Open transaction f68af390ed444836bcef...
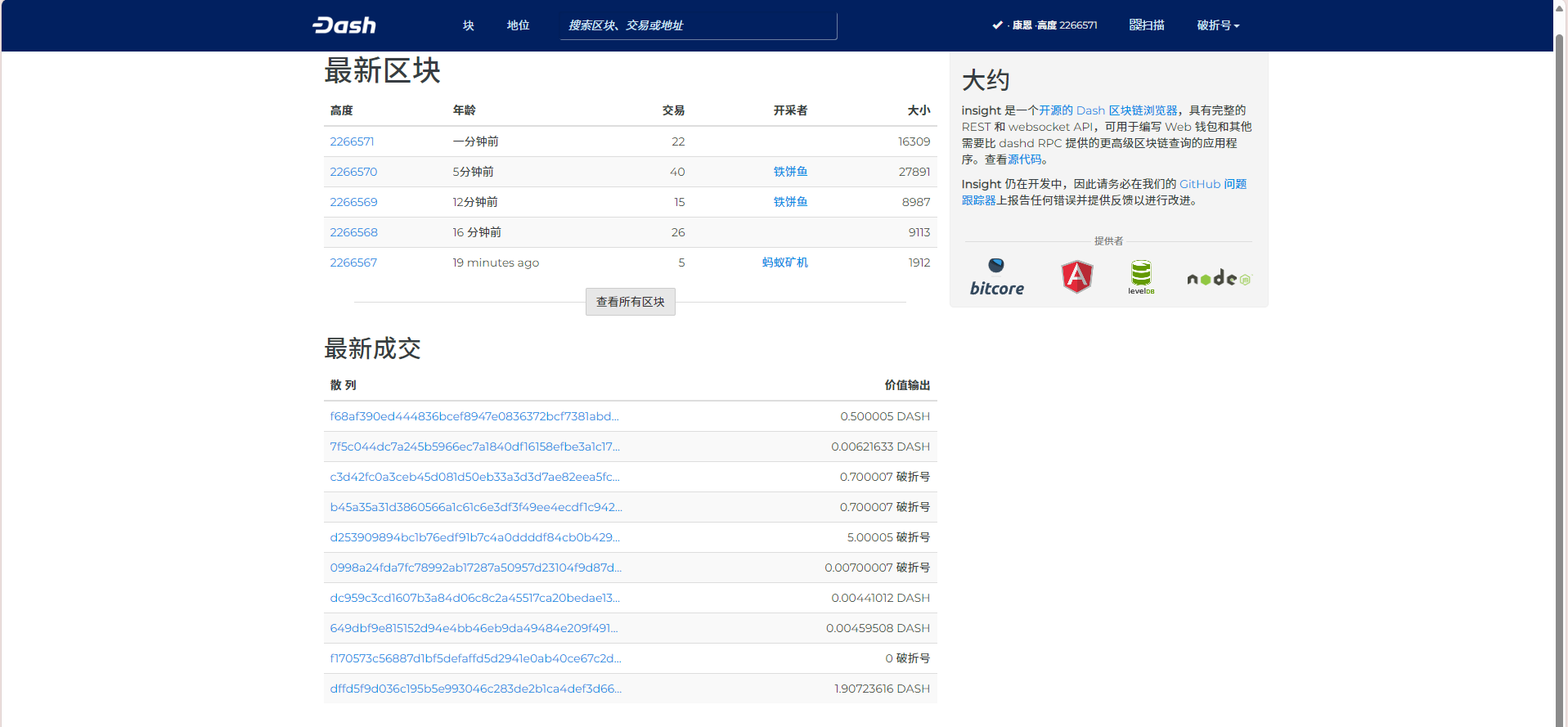This screenshot has width=1568, height=727. [x=474, y=416]
